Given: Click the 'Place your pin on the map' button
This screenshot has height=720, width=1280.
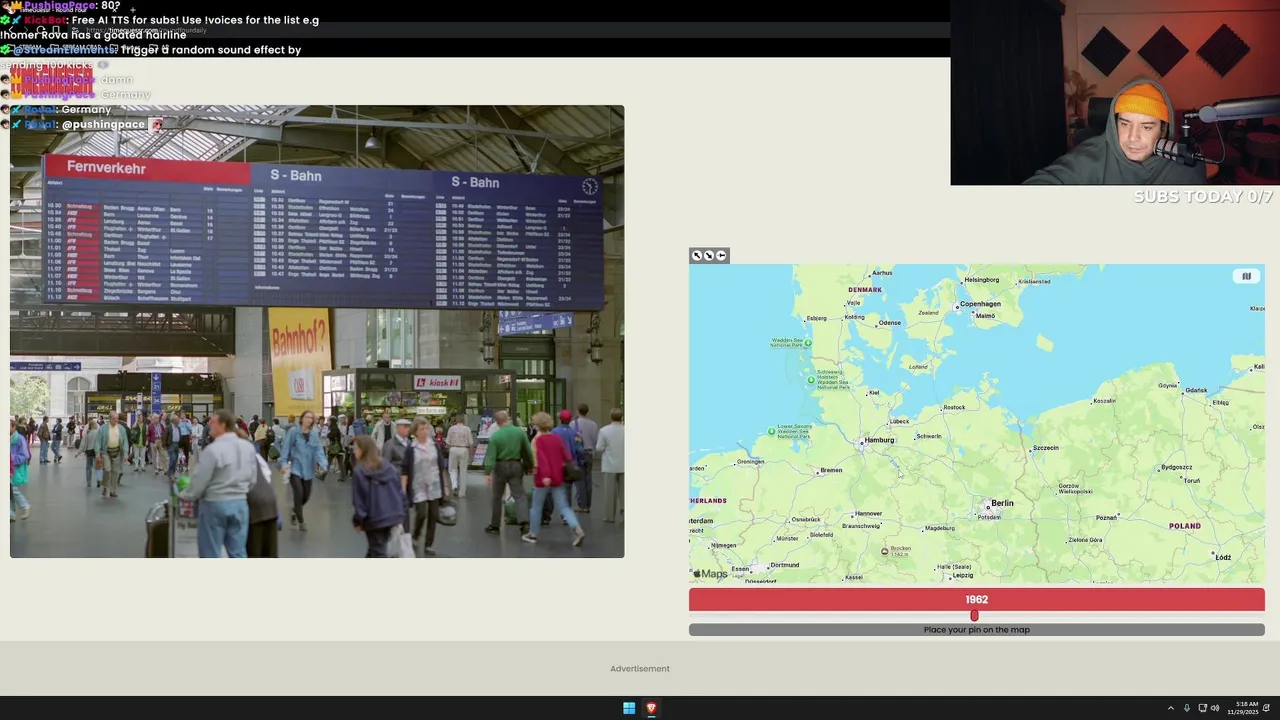Looking at the screenshot, I should [x=977, y=630].
